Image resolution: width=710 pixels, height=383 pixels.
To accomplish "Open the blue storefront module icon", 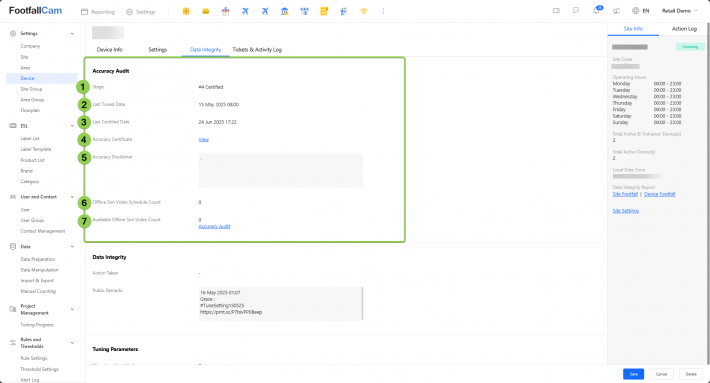I will pos(304,11).
